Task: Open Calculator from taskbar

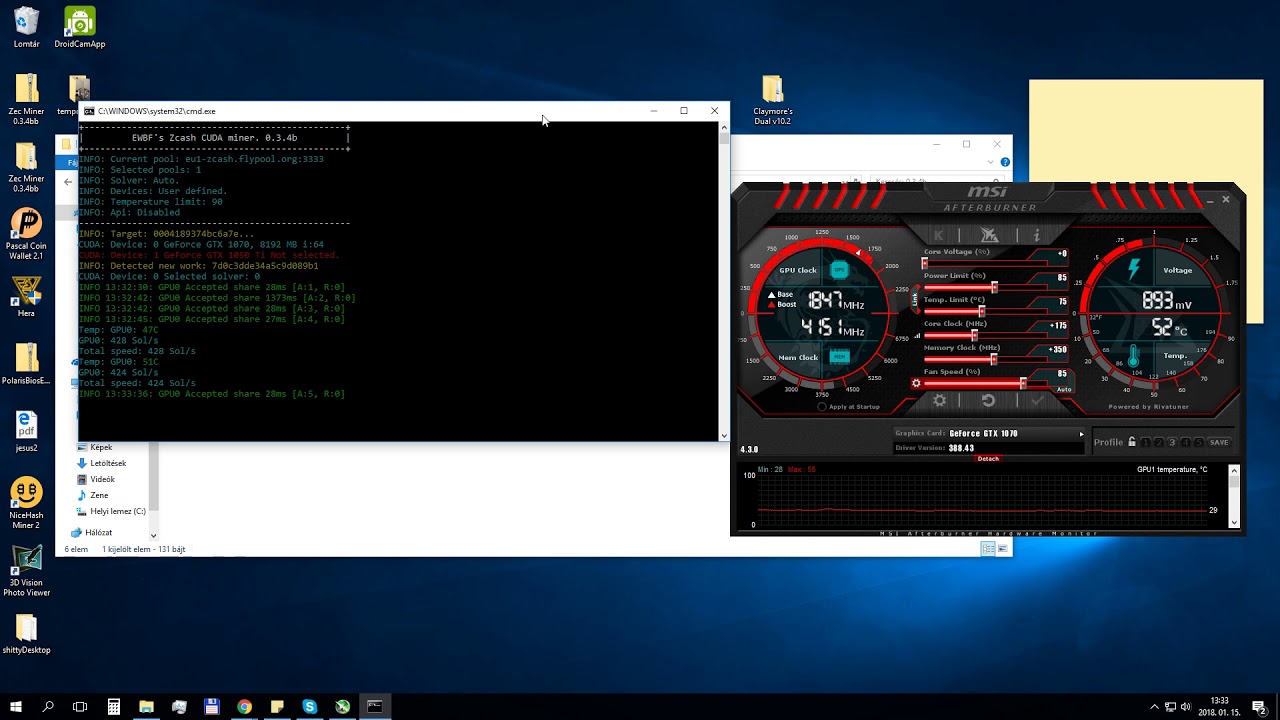Action: pyautogui.click(x=114, y=706)
